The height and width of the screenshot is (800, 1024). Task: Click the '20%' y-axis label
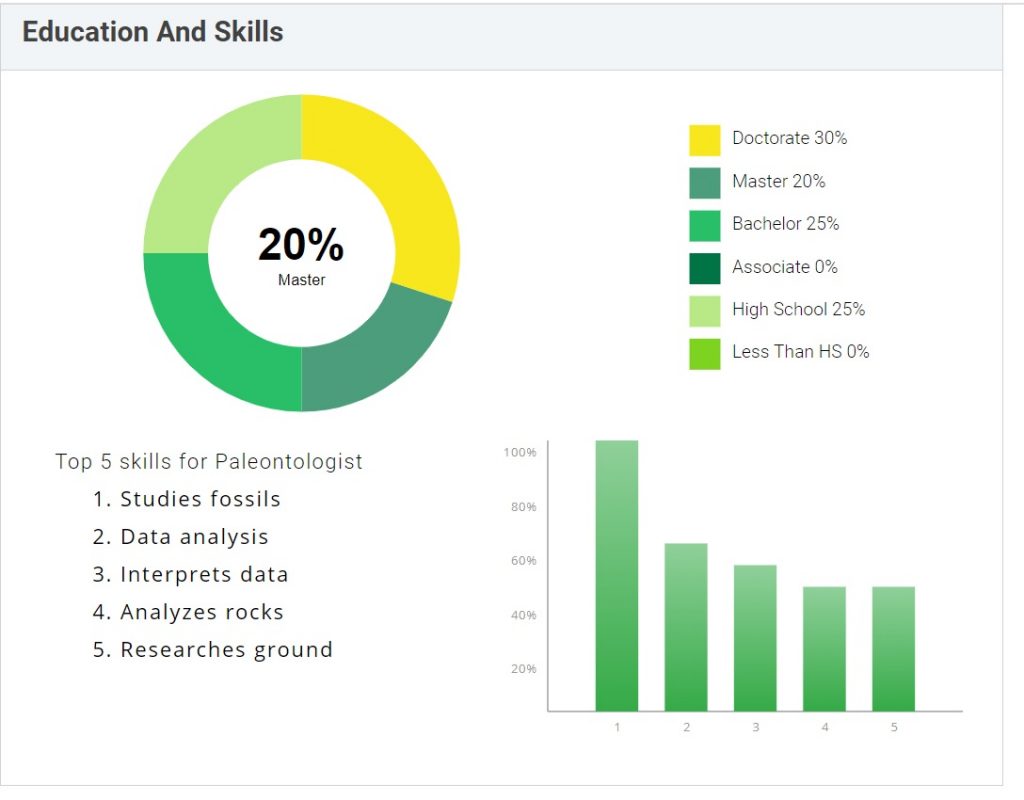click(x=524, y=669)
